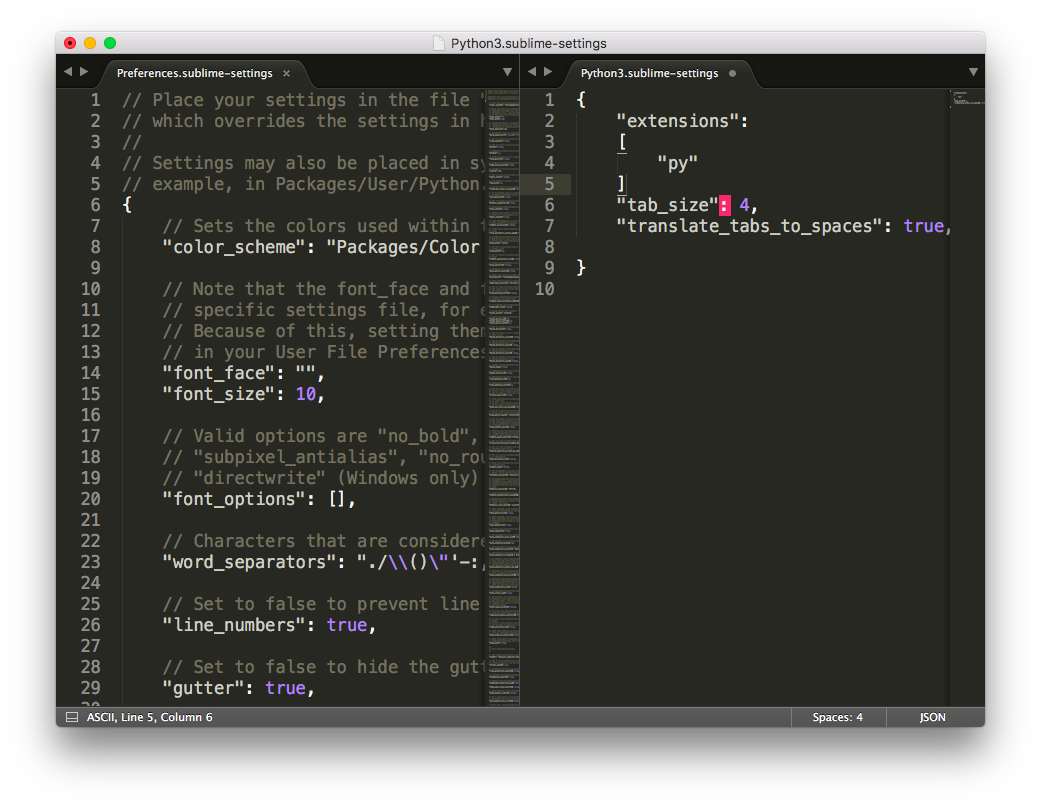
Task: Go to previous tab in right pane
Action: [532, 72]
